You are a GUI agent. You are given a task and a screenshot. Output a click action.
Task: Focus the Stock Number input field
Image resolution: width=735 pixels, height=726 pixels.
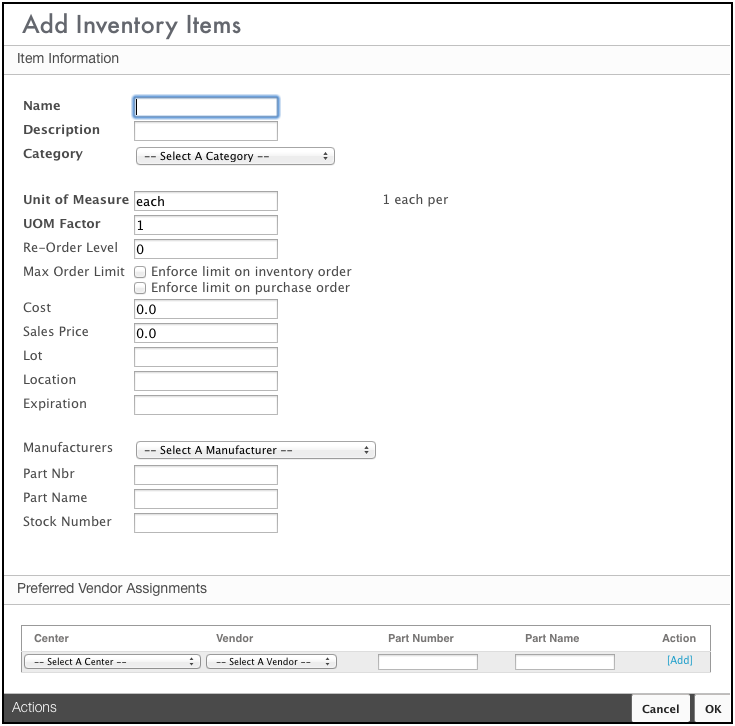[206, 523]
